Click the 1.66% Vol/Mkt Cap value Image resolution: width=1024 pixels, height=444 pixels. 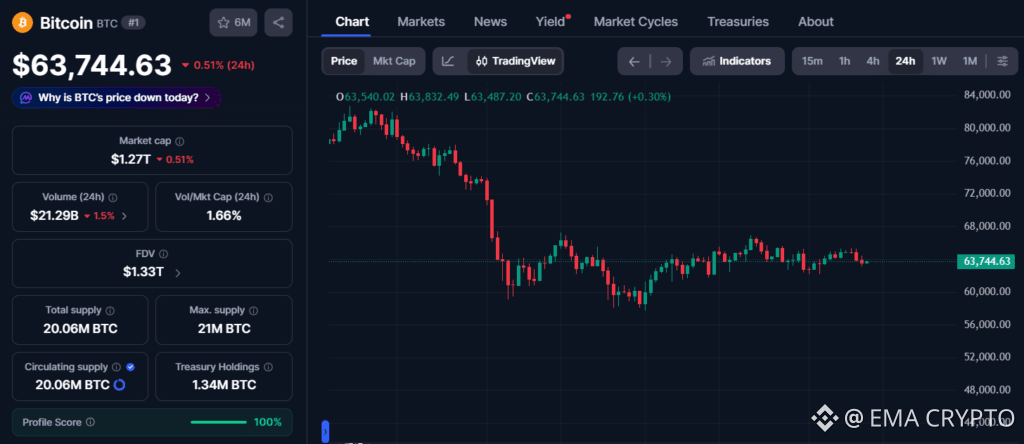[224, 215]
